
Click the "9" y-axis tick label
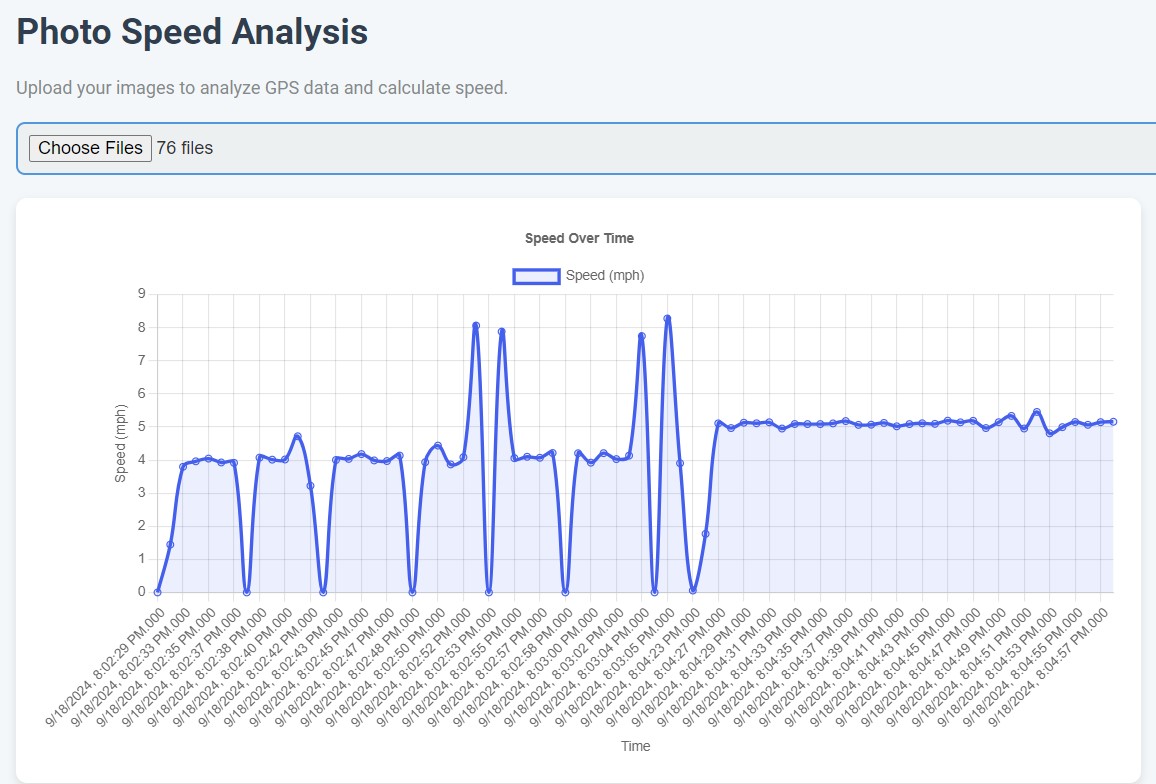pos(141,294)
